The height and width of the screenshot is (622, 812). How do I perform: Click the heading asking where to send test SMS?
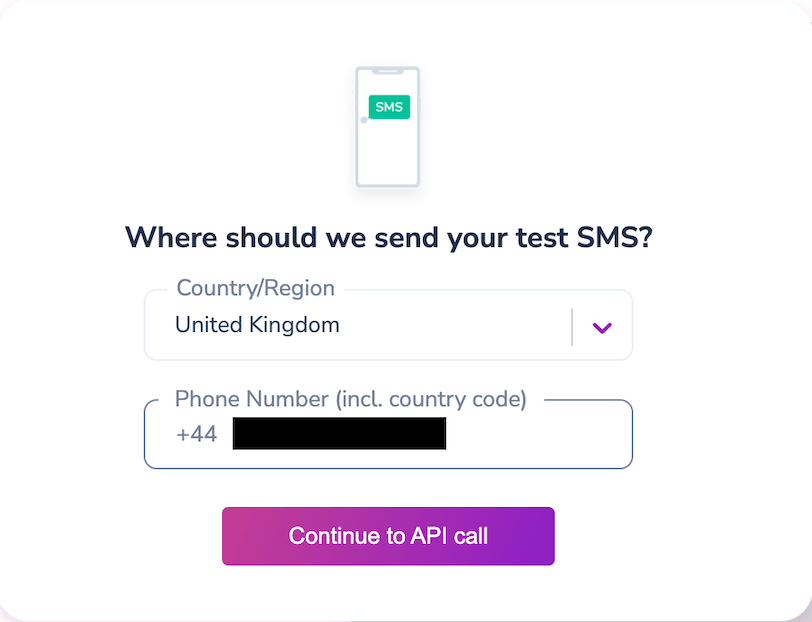tap(388, 237)
